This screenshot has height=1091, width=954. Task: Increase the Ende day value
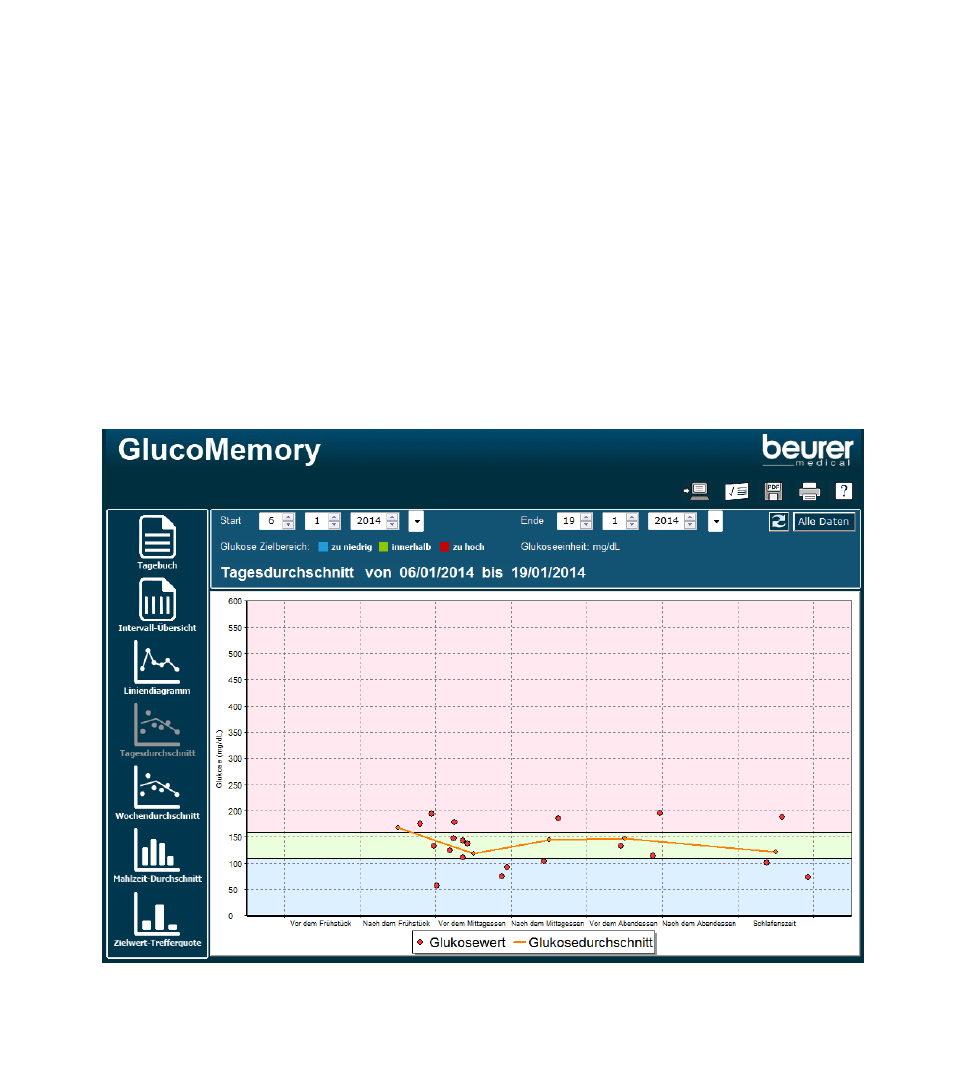point(587,517)
